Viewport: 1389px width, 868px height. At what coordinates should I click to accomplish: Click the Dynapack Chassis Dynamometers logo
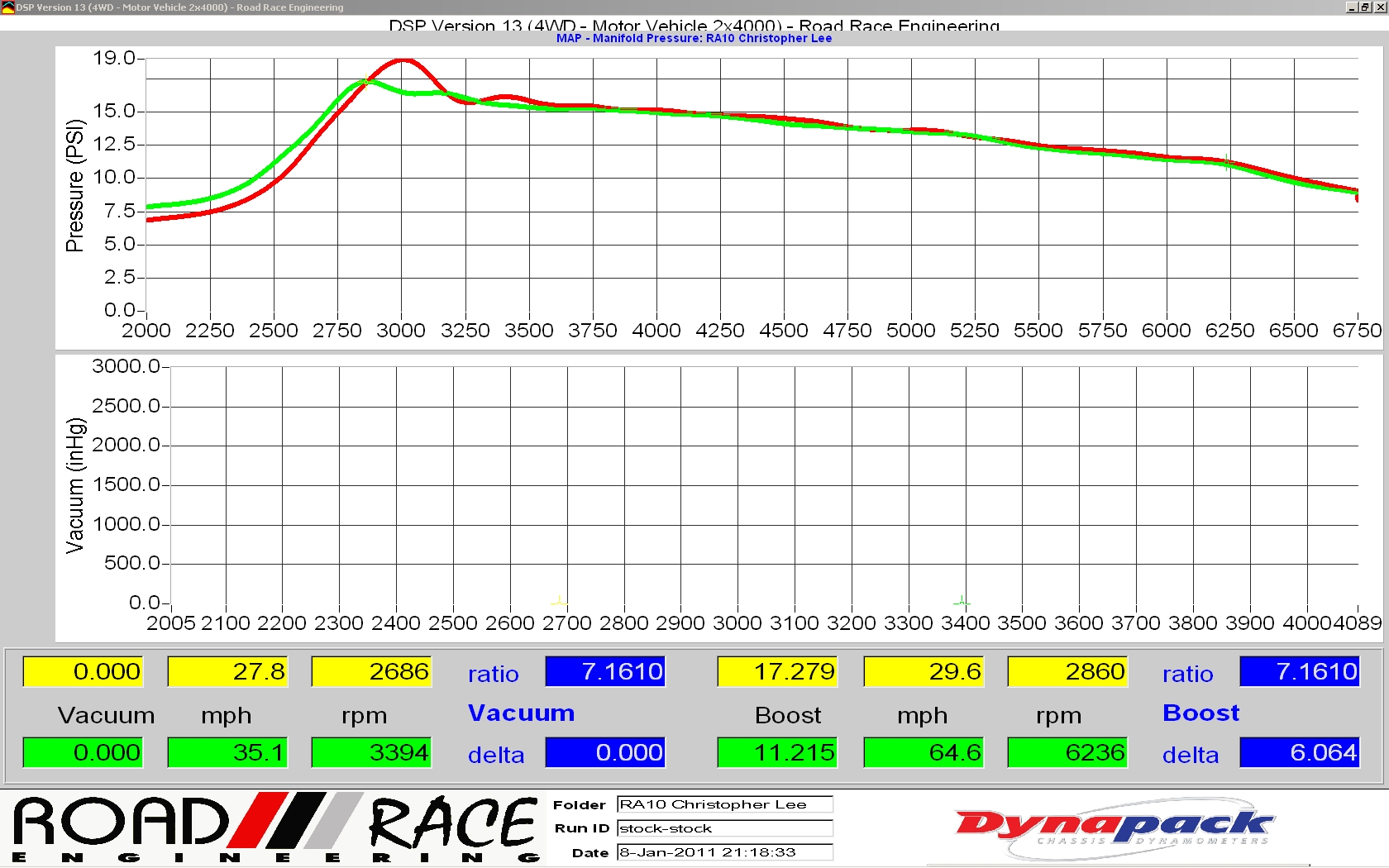coord(1114,827)
